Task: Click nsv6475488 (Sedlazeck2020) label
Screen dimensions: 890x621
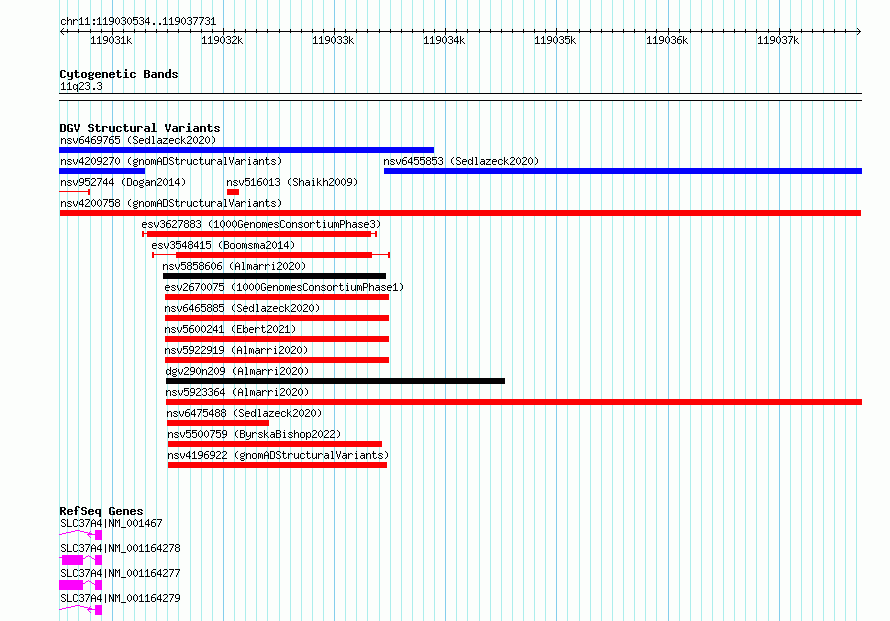Action: click(x=244, y=413)
